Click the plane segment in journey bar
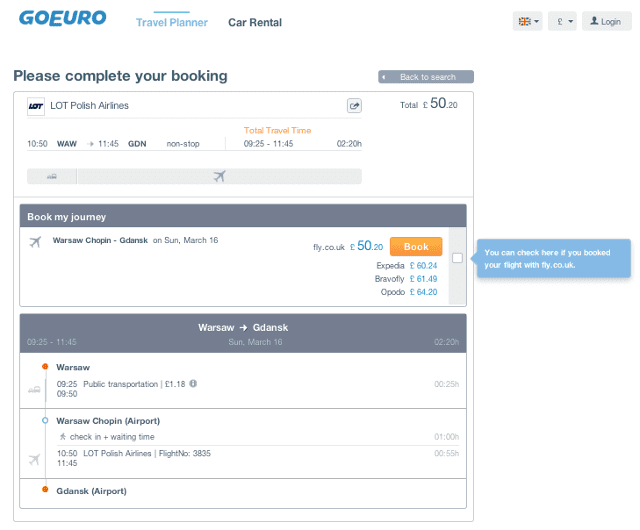 click(220, 176)
